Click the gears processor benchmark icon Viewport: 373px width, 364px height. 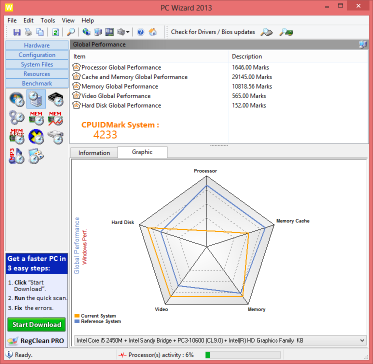17,118
